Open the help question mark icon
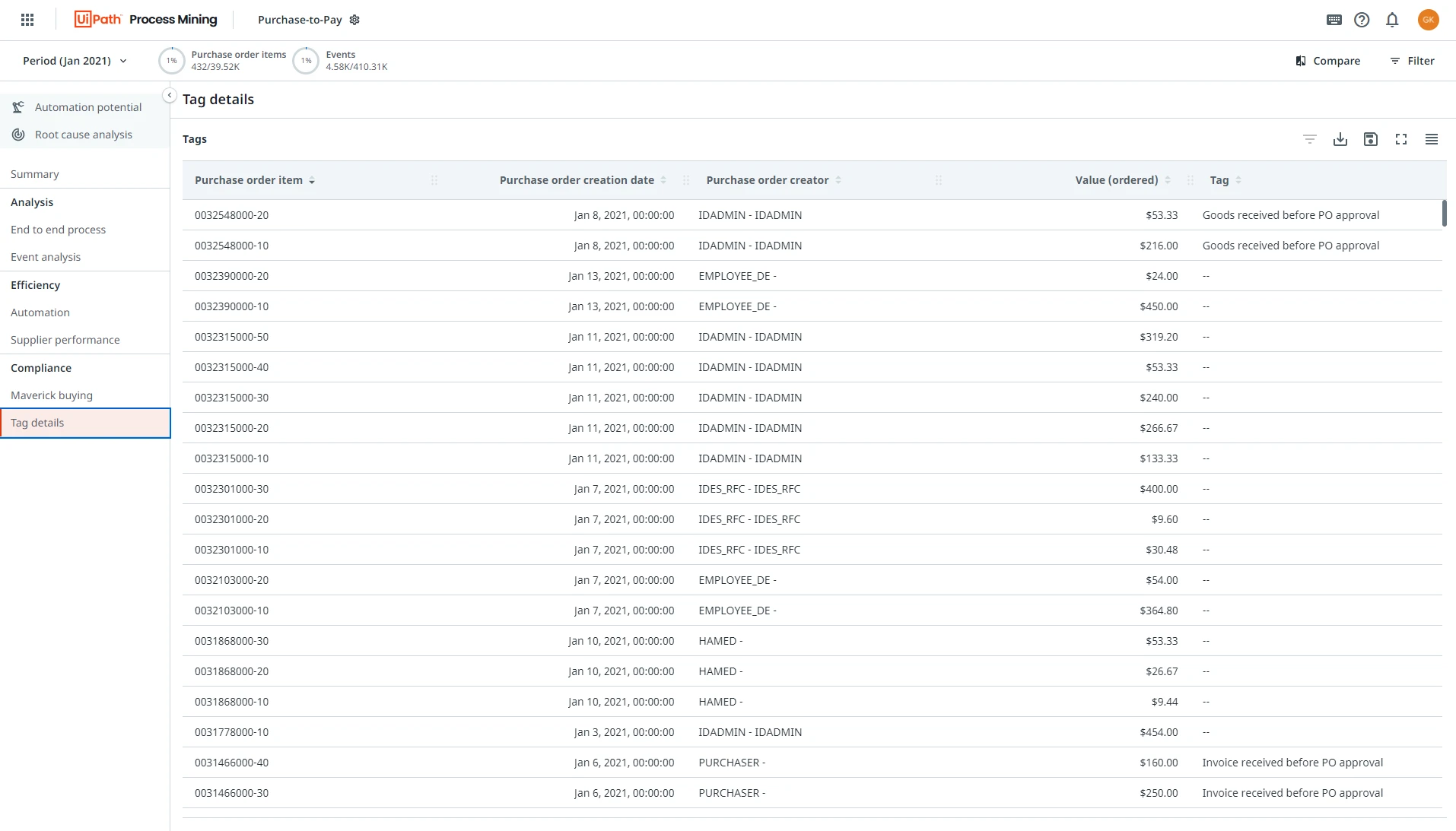Viewport: 1456px width, 831px height. click(1362, 20)
